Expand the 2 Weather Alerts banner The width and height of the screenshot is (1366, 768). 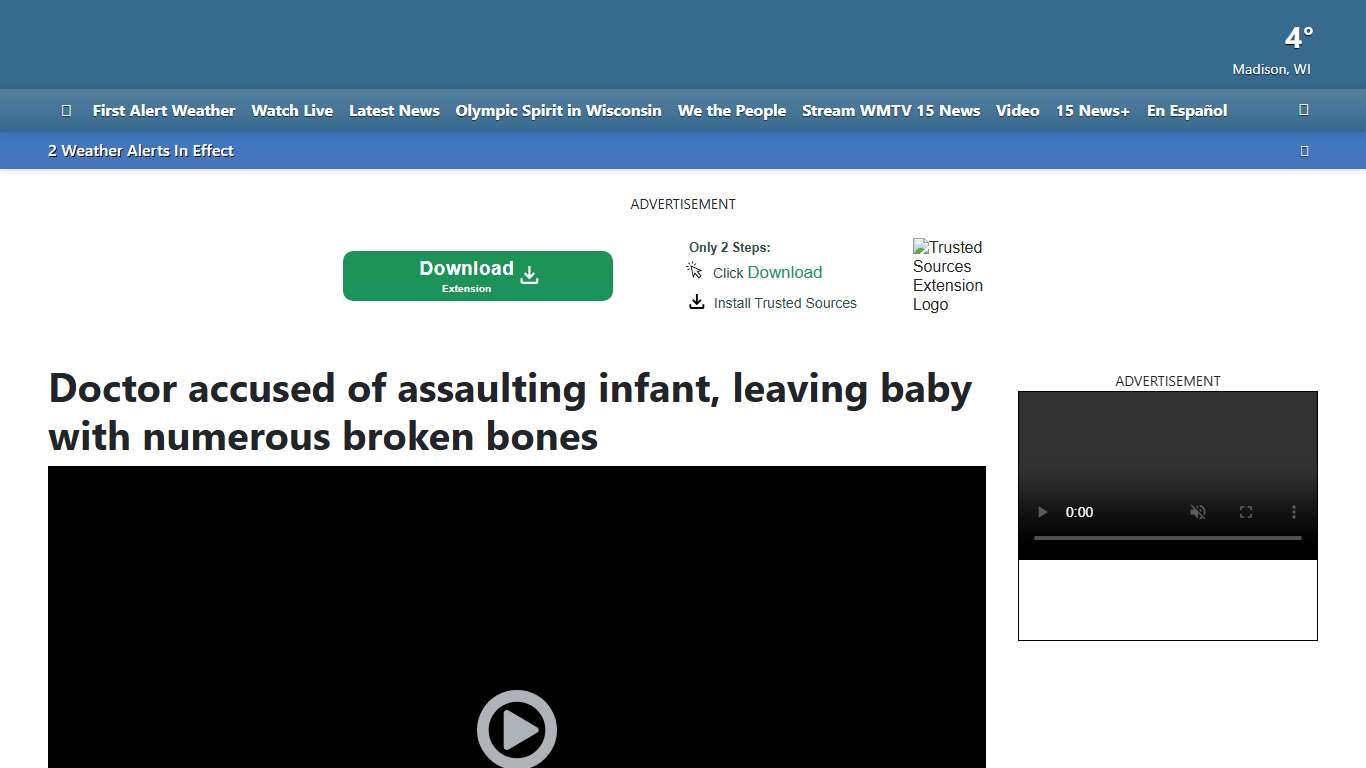[x=140, y=150]
